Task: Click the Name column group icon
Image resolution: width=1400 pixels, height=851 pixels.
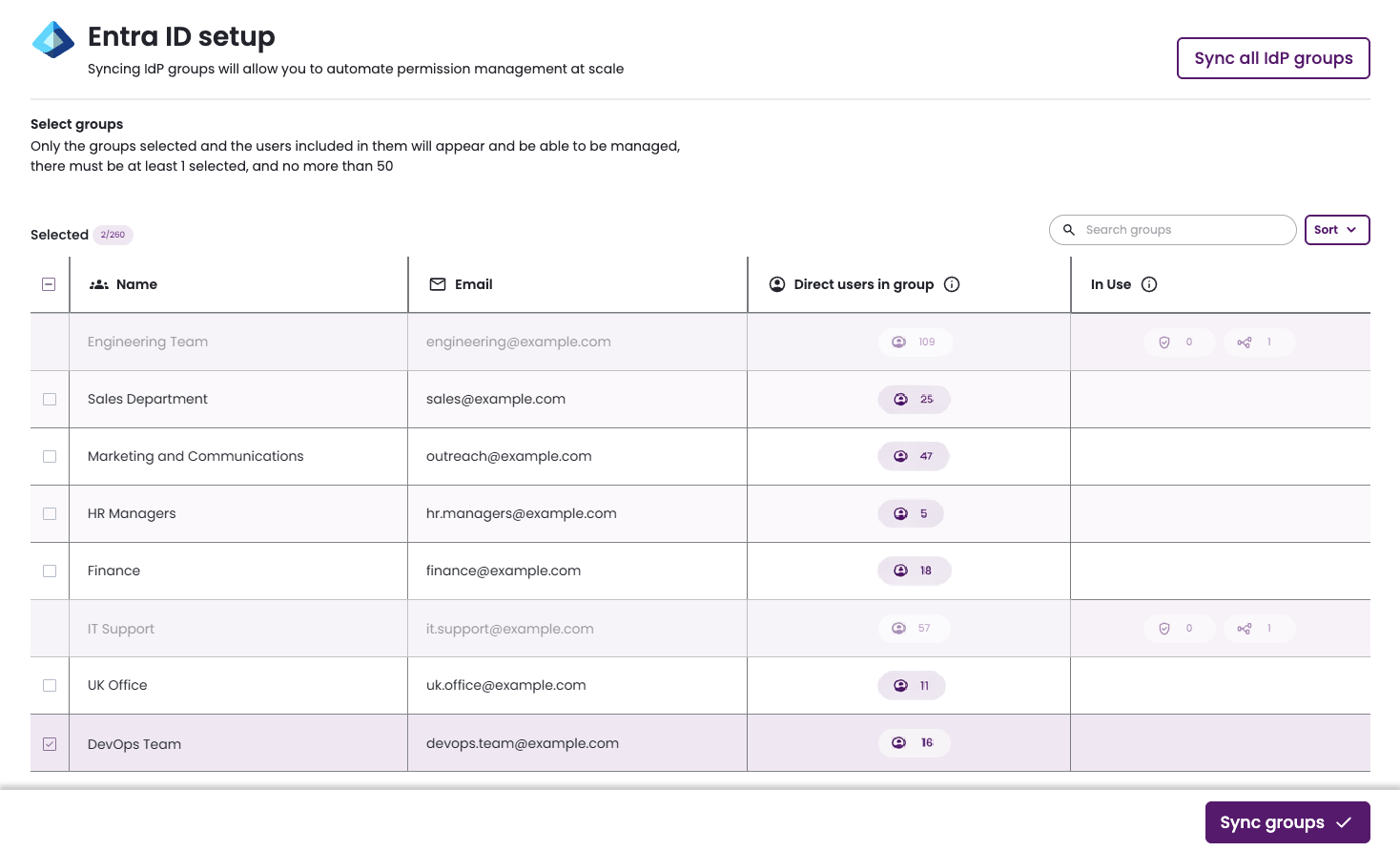Action: 99,284
